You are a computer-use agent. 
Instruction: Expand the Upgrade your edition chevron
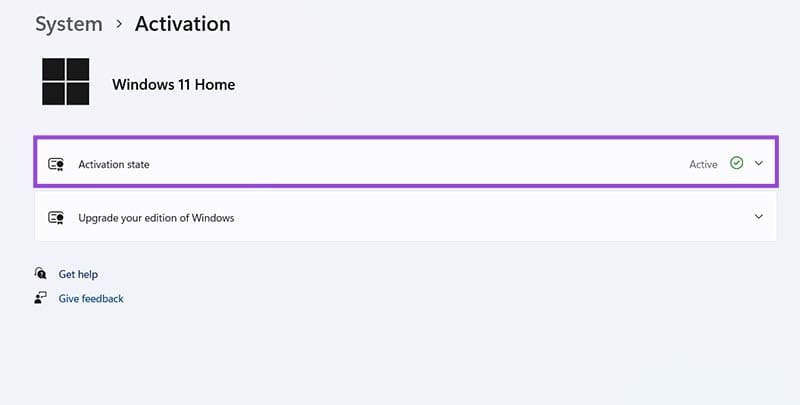click(x=759, y=216)
